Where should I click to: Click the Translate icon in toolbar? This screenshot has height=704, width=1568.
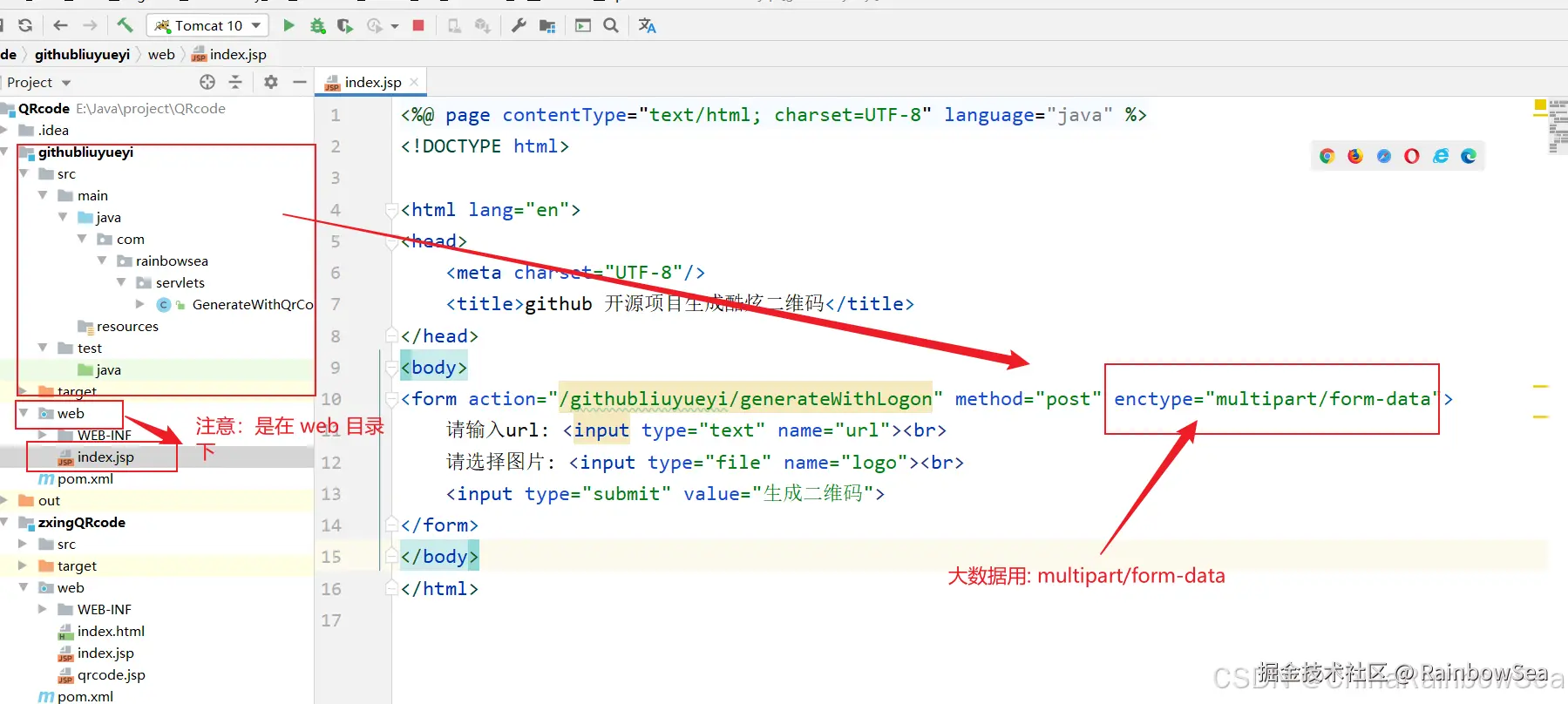(647, 25)
